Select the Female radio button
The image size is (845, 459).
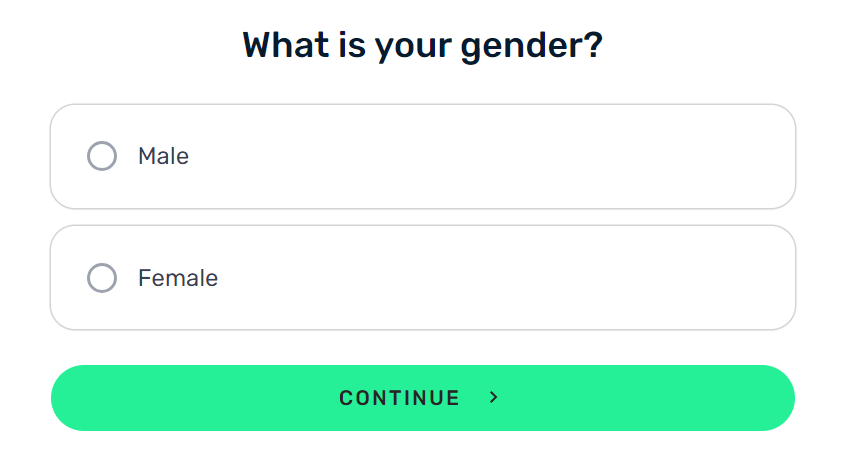[102, 278]
